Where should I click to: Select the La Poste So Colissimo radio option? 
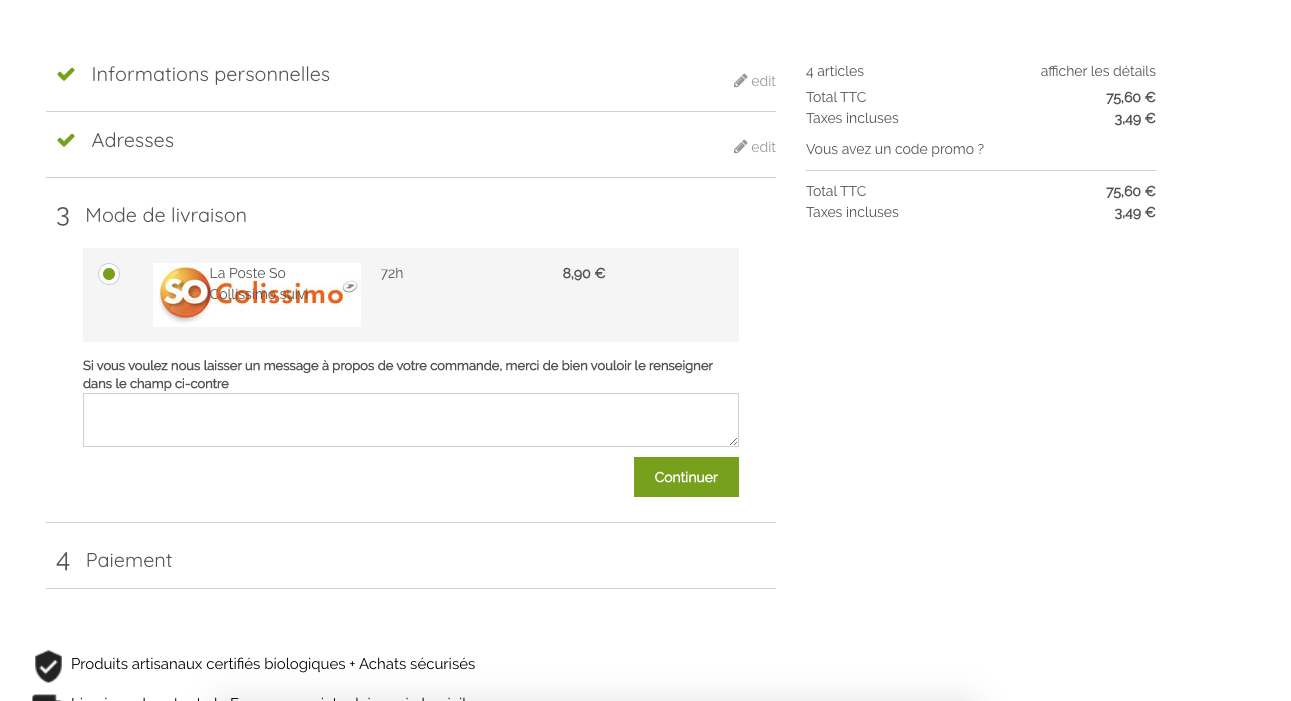(x=109, y=274)
